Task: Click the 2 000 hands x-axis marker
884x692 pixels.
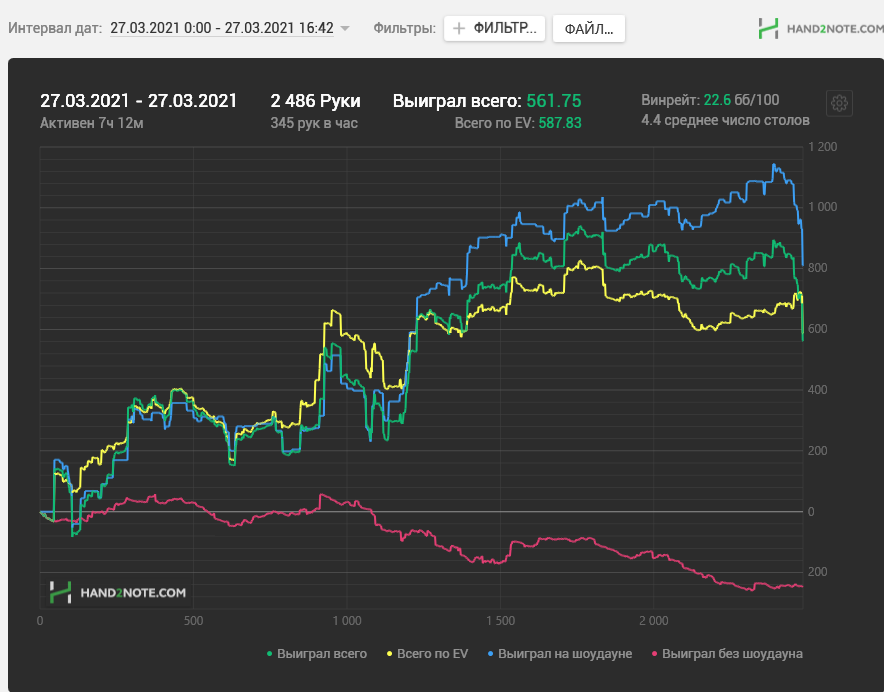Action: point(653,621)
